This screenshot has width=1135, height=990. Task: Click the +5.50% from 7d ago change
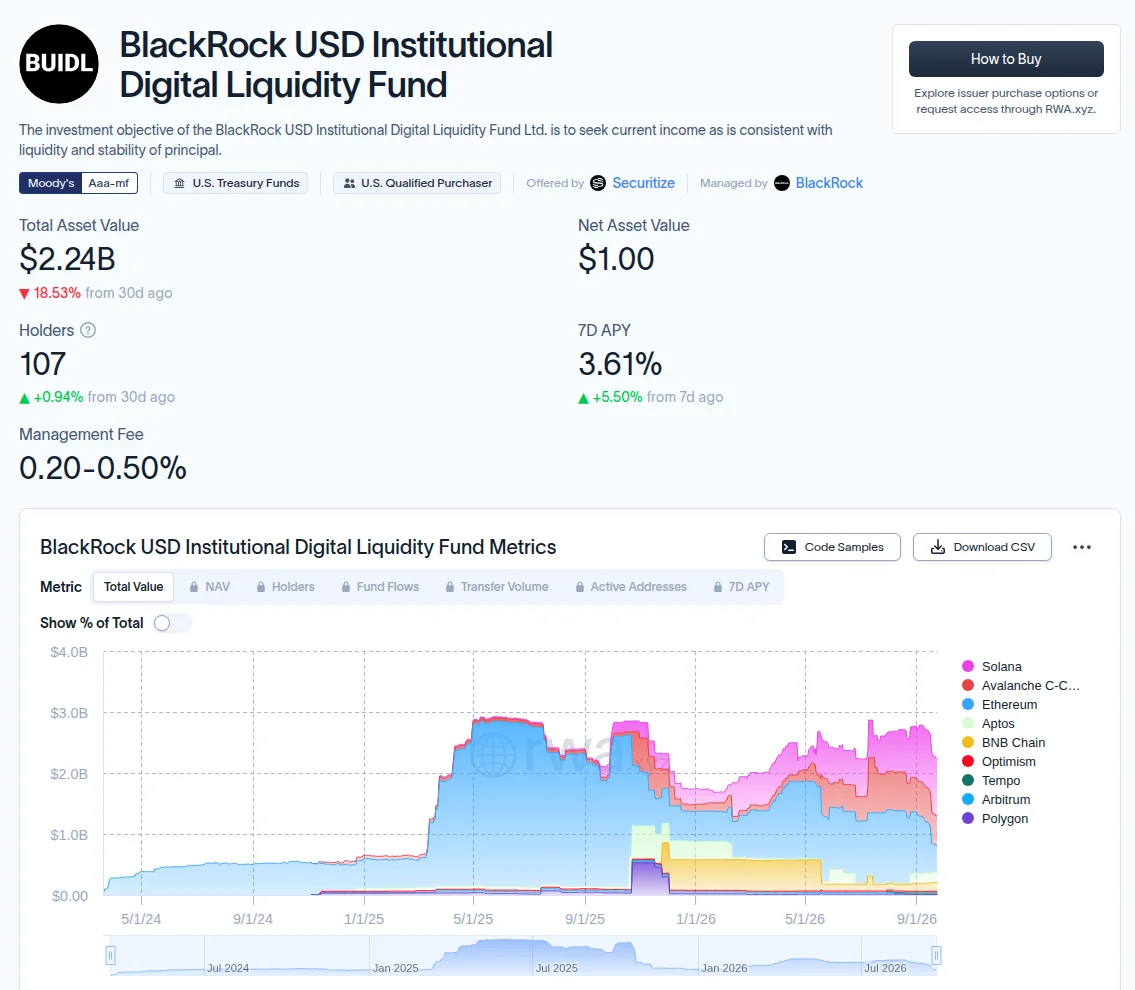tap(651, 397)
